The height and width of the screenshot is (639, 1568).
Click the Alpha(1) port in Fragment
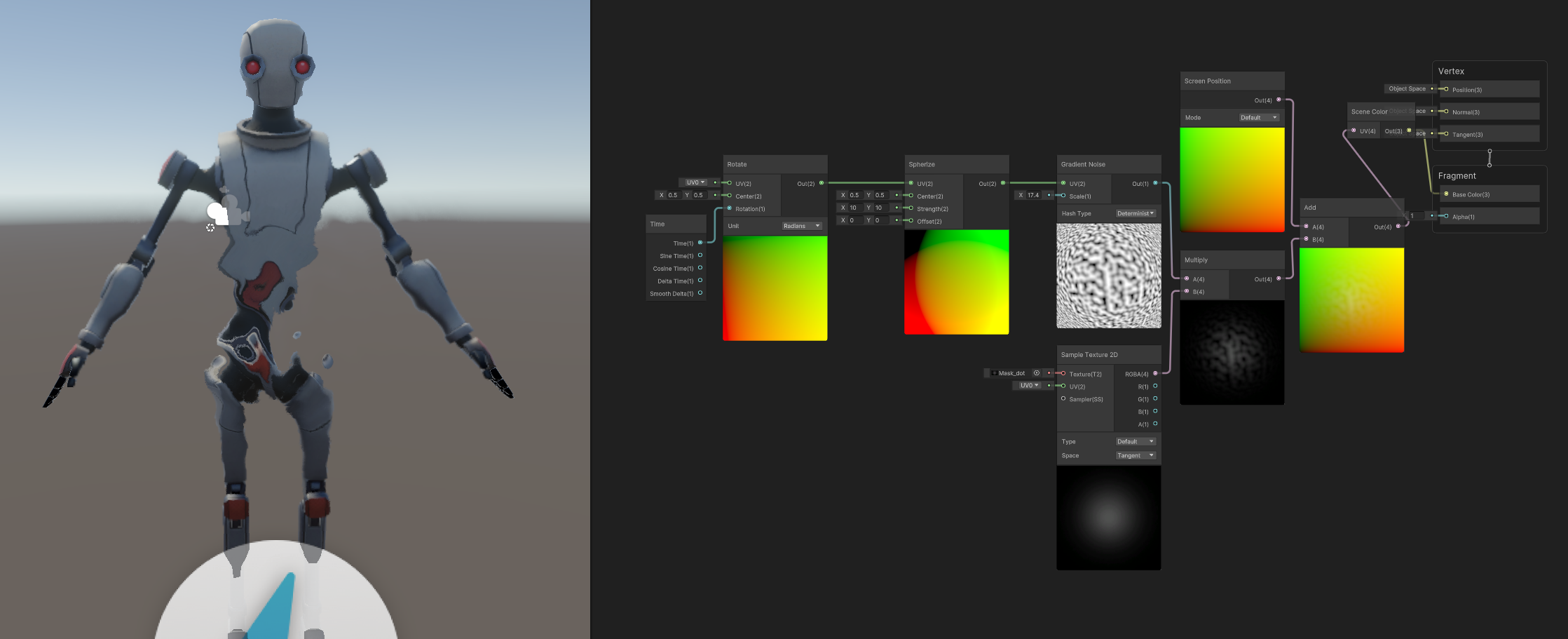coord(1446,216)
